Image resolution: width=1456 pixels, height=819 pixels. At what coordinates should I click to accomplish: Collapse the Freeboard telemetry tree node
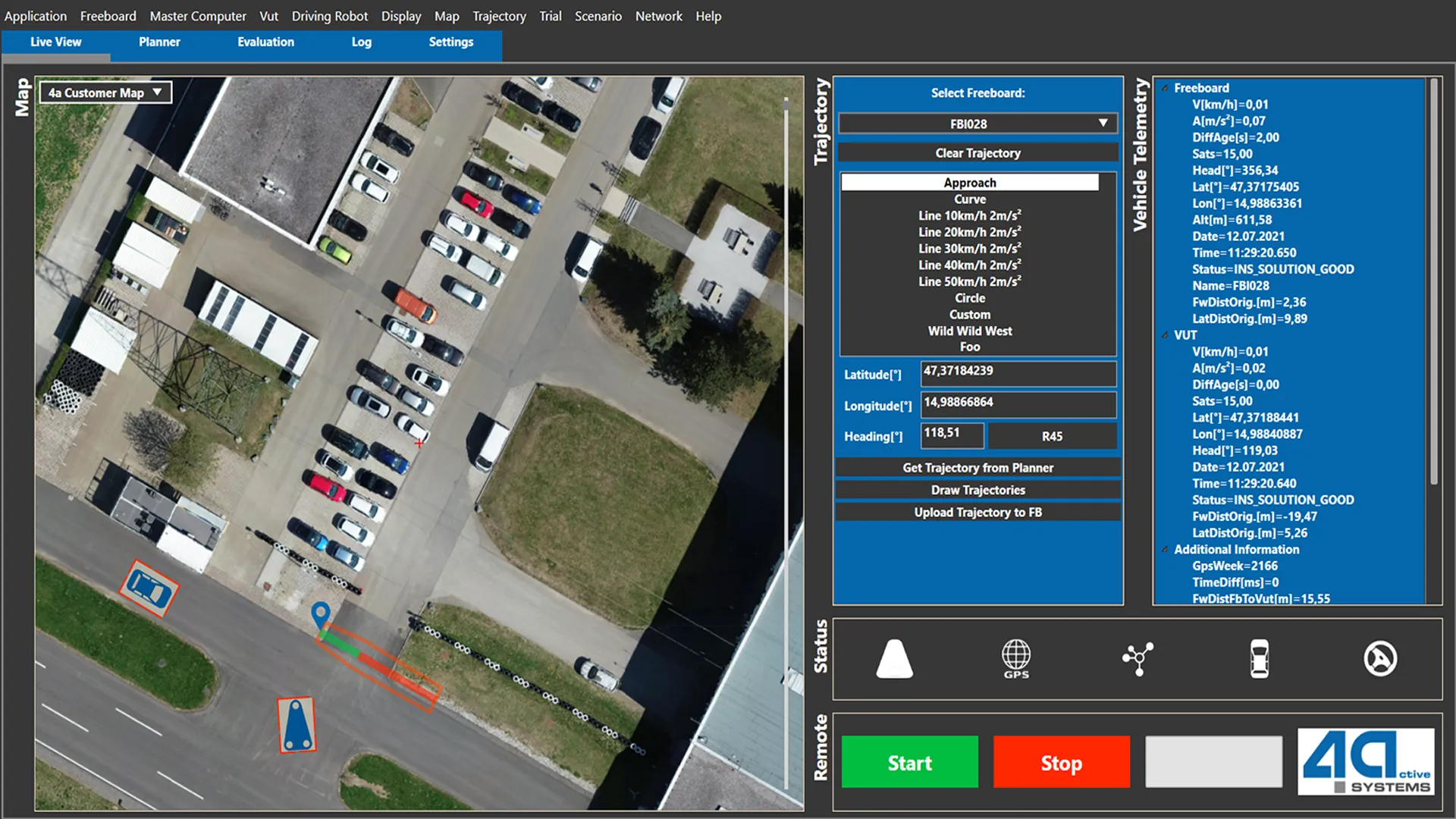(x=1165, y=88)
